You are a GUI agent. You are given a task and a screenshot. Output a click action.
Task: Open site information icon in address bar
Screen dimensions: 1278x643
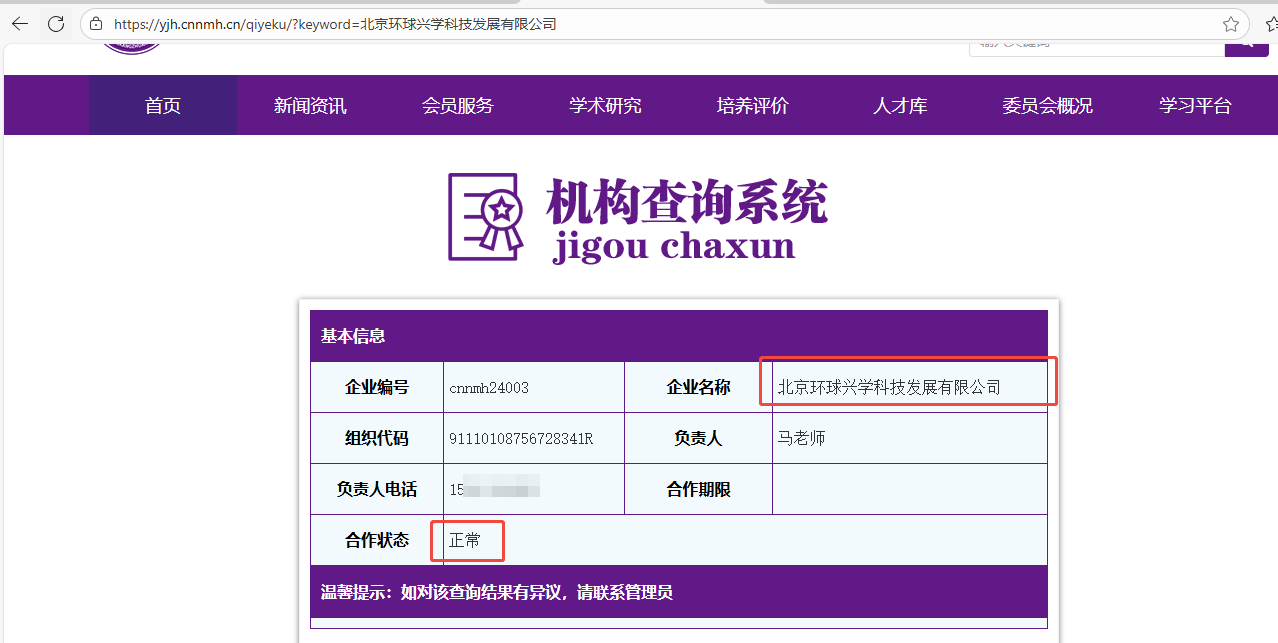(95, 22)
